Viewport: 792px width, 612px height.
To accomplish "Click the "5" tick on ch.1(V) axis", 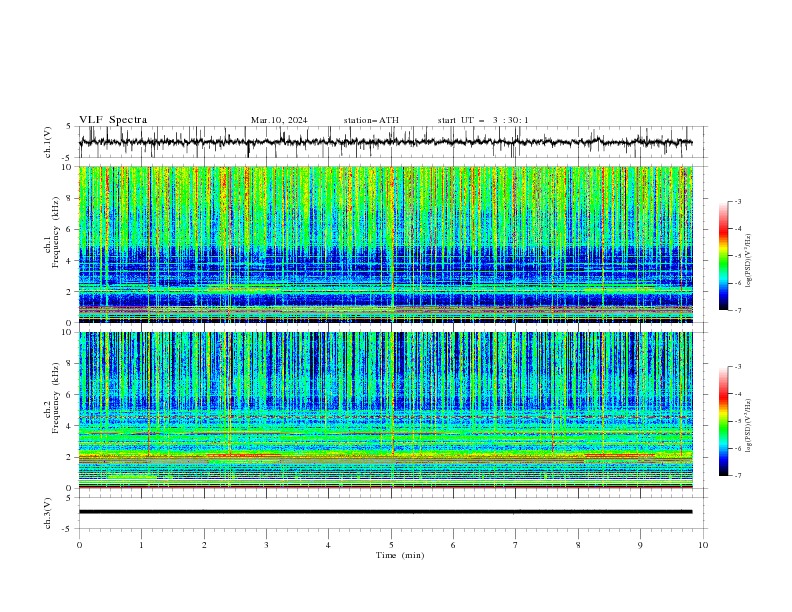I will tap(69, 126).
